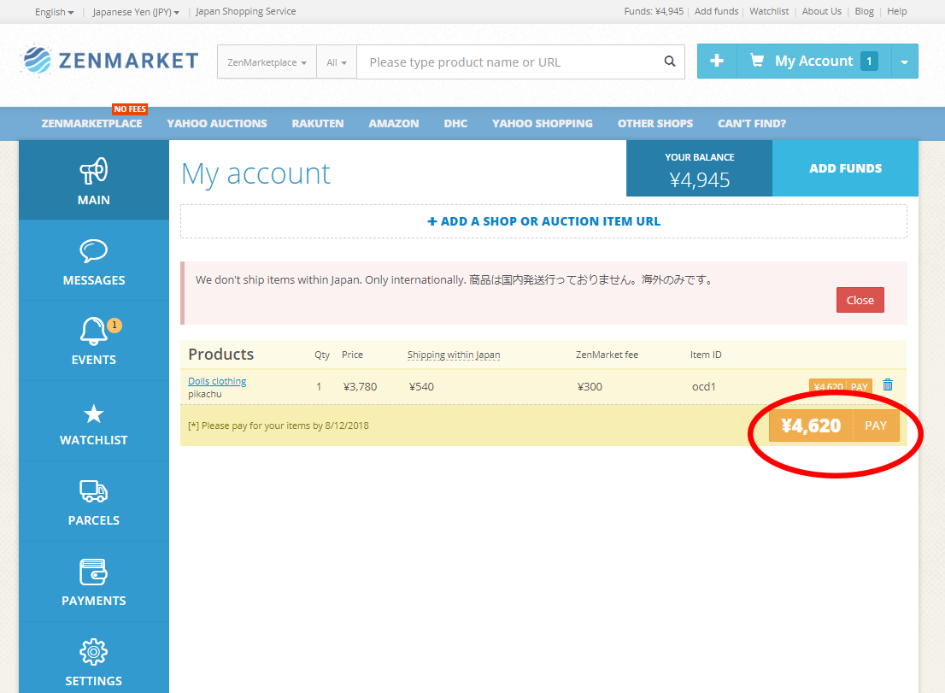This screenshot has height=693, width=945.
Task: Click the My account page heading
Action: click(x=256, y=174)
